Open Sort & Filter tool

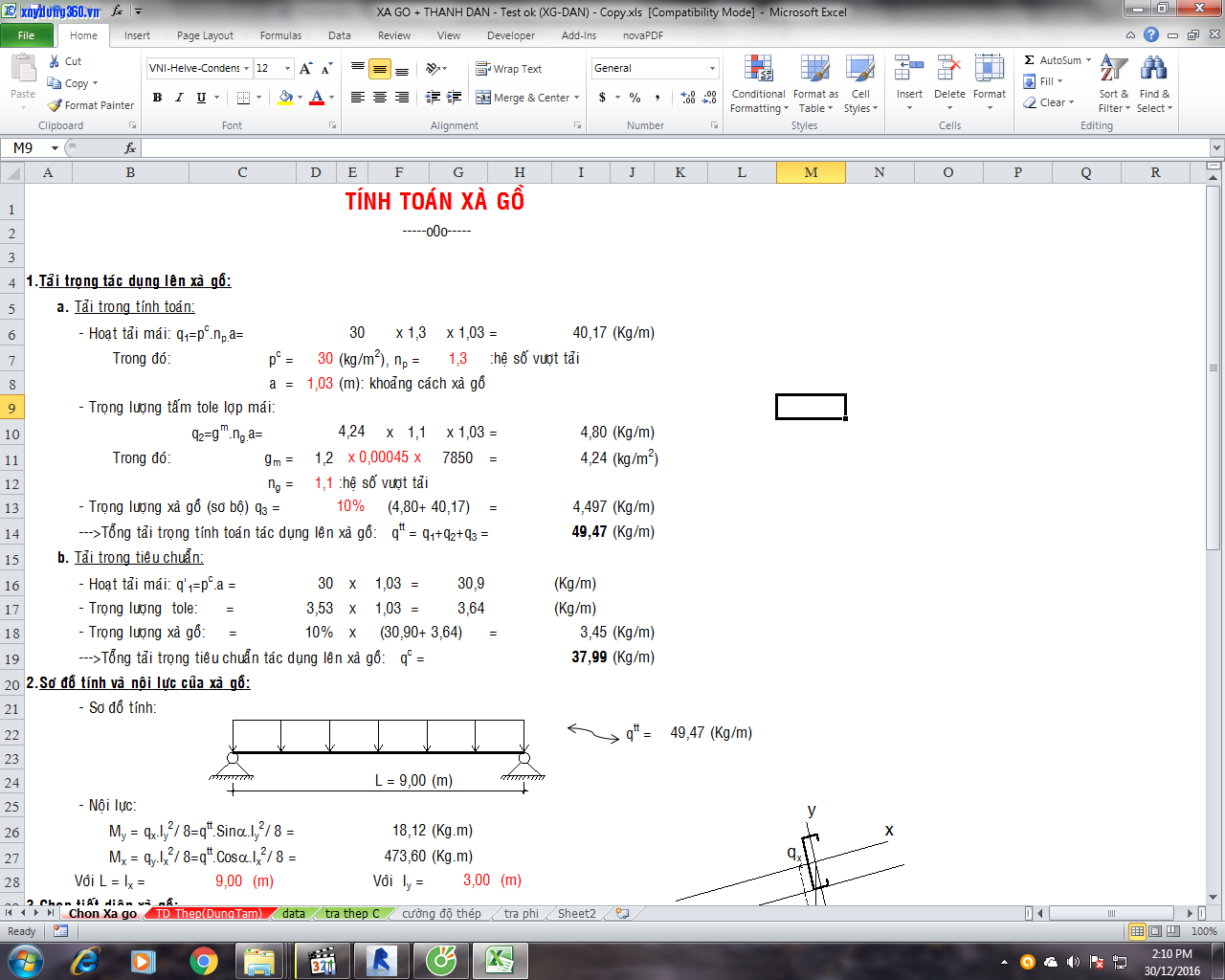1113,70
